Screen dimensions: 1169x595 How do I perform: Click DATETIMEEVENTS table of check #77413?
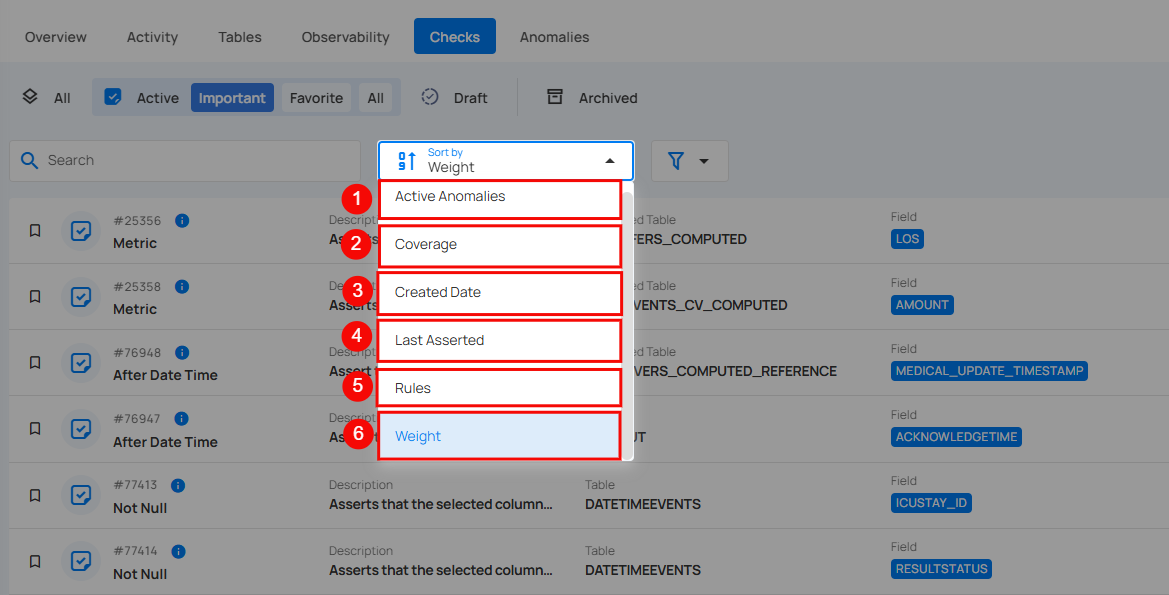point(643,505)
